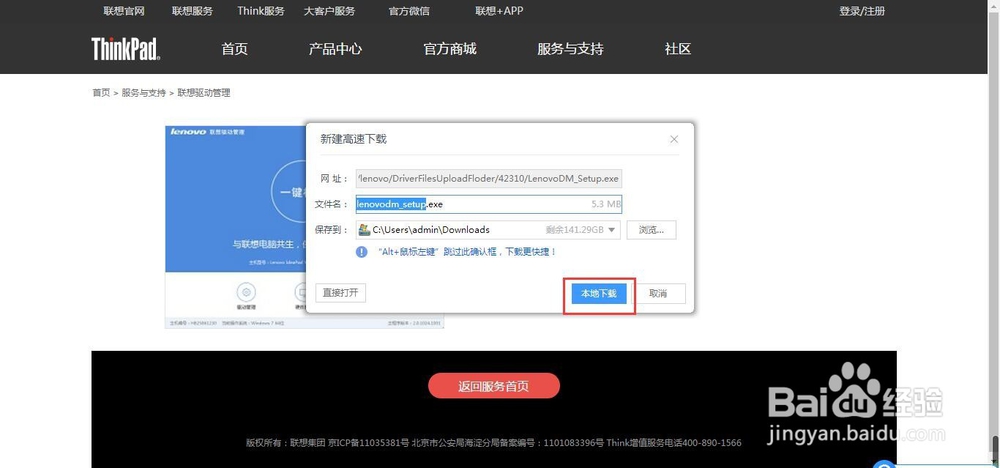This screenshot has width=1000, height=468.
Task: Click 服务与支持 in the breadcrumb
Action: pos(143,93)
